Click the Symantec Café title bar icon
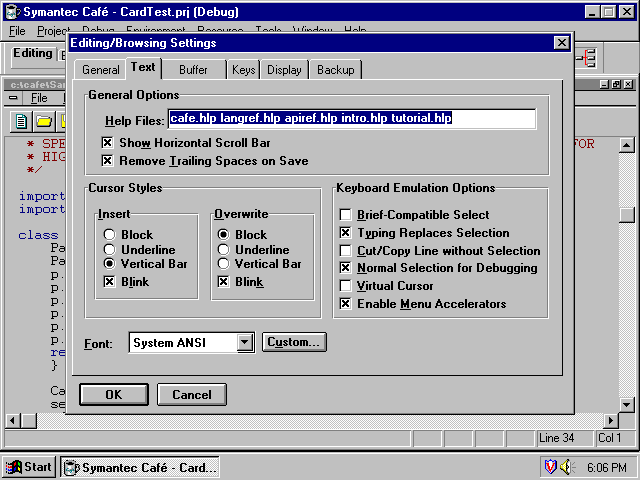Screen dimensions: 640x480 13,12
